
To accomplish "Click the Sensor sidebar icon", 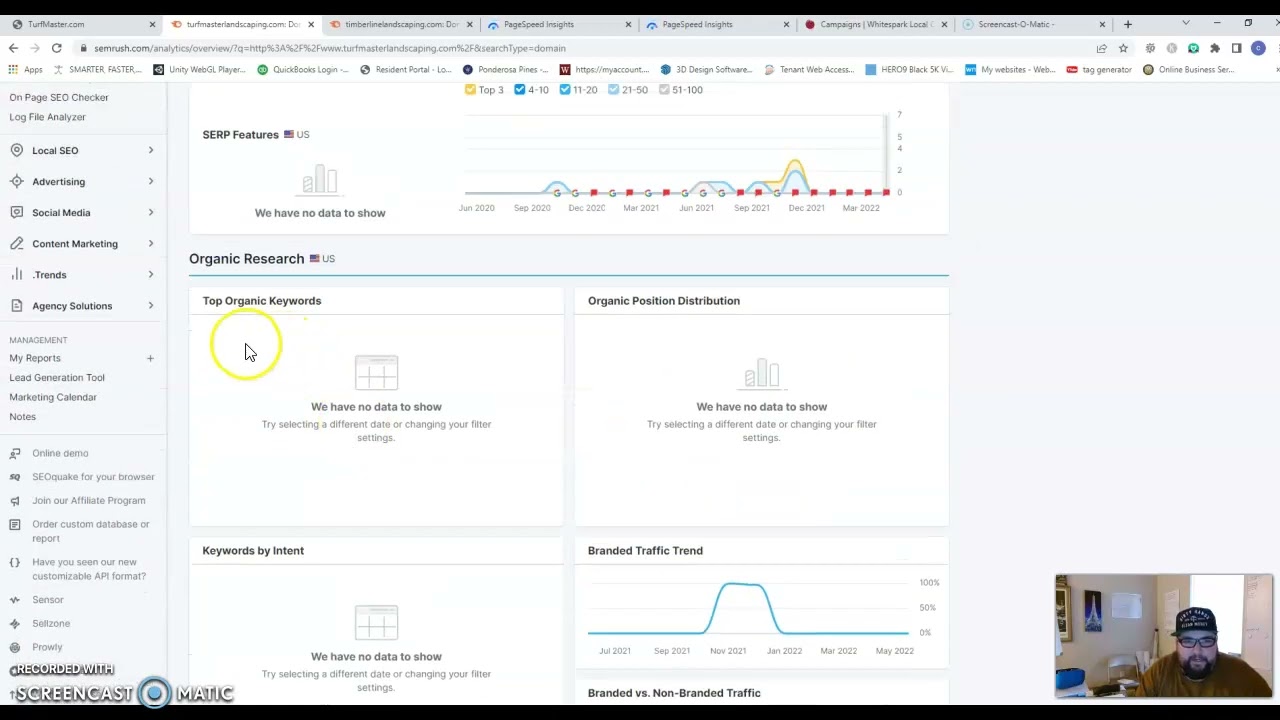I will click(x=15, y=599).
